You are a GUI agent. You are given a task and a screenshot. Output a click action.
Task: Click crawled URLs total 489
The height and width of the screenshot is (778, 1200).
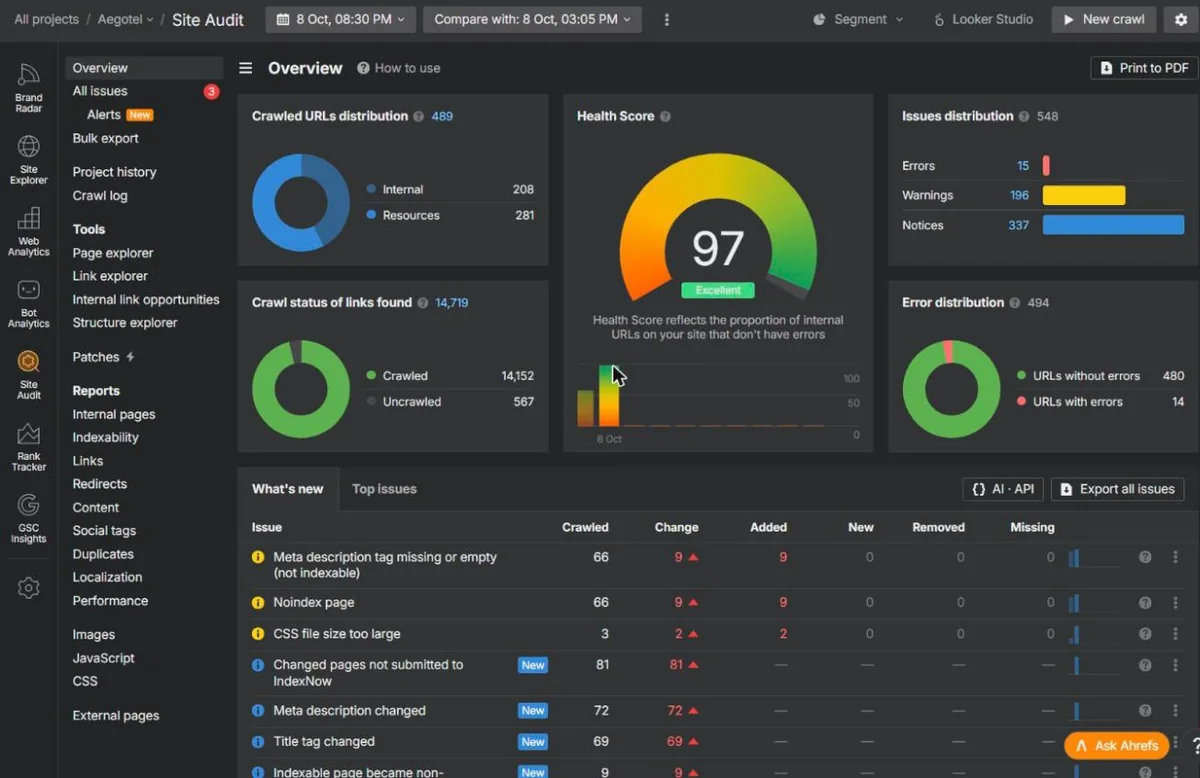click(x=442, y=116)
